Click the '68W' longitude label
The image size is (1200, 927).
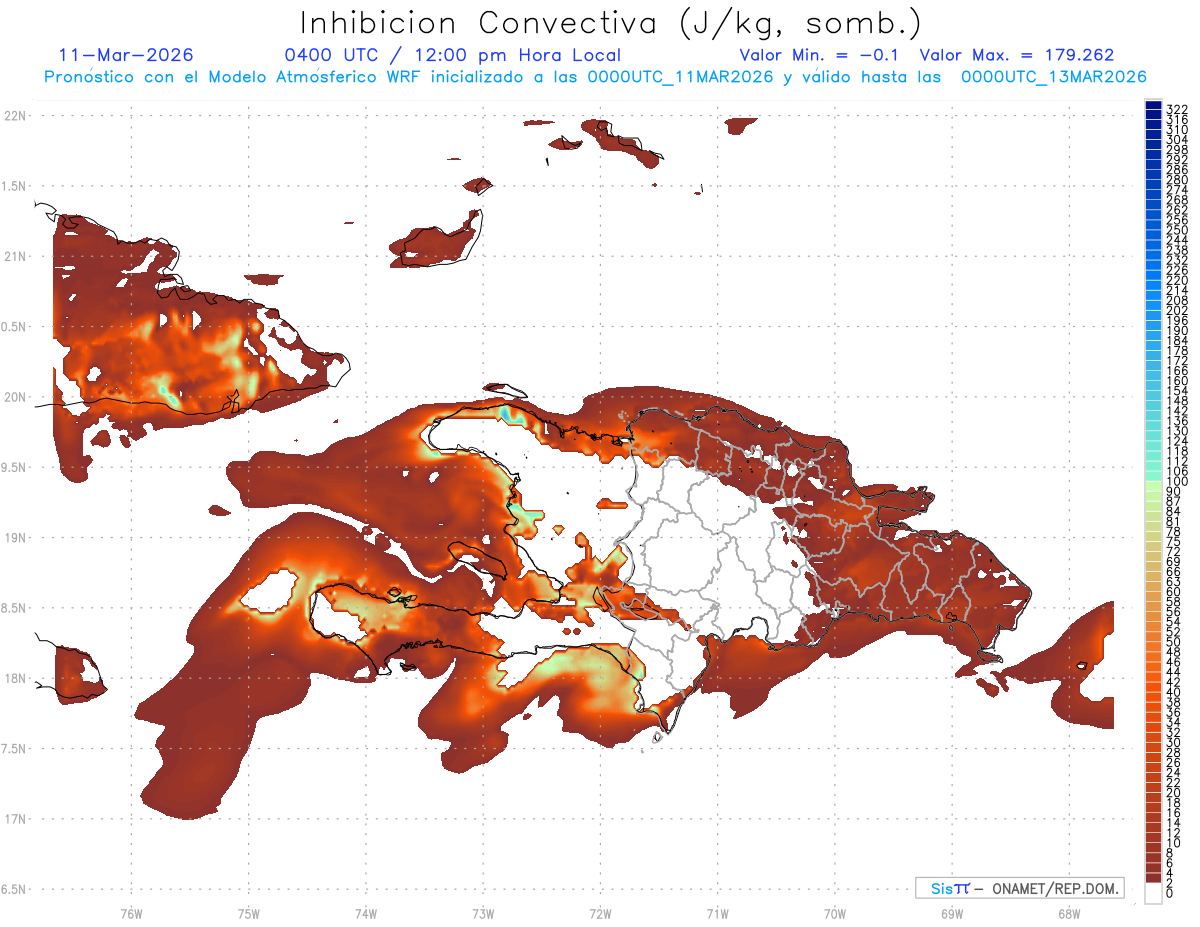pos(1068,913)
